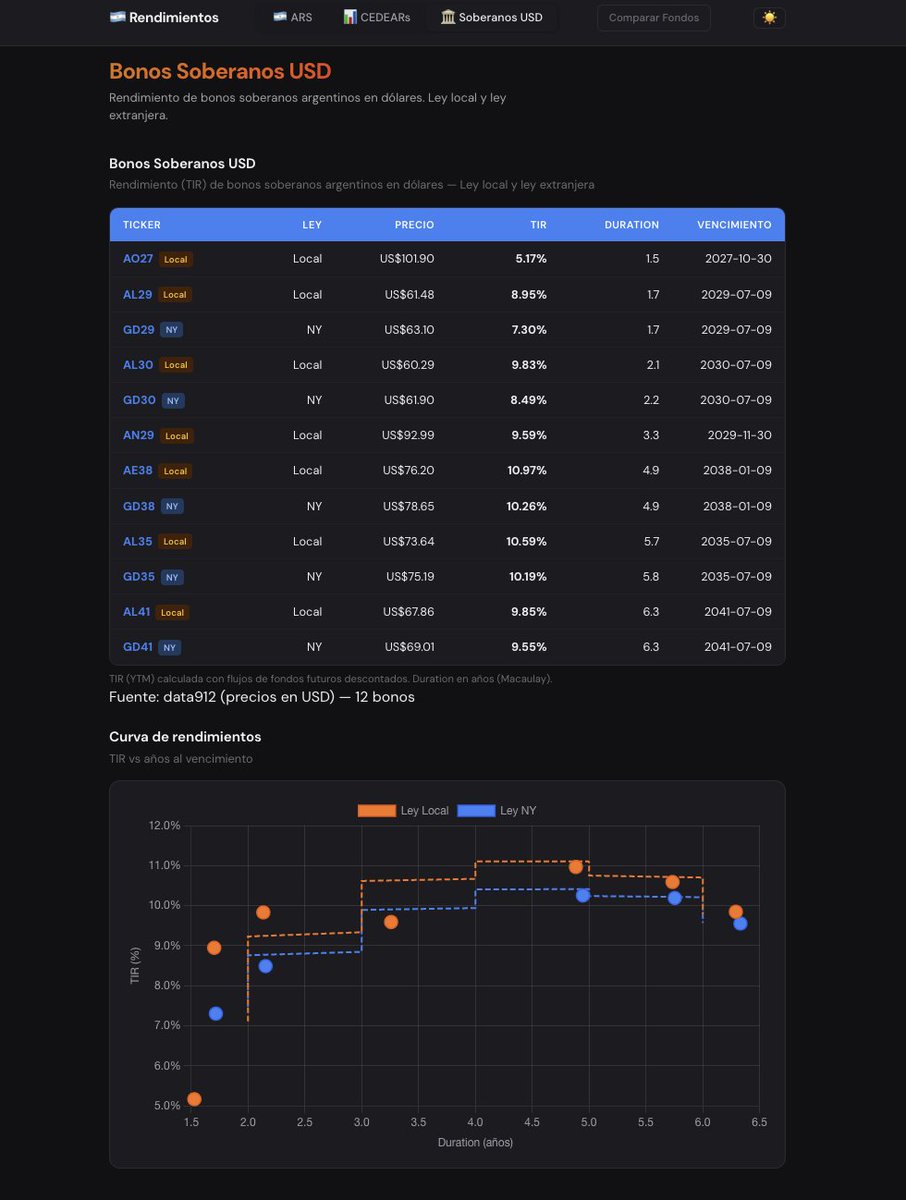Sort table by VENCIMIENTO column header

click(734, 225)
